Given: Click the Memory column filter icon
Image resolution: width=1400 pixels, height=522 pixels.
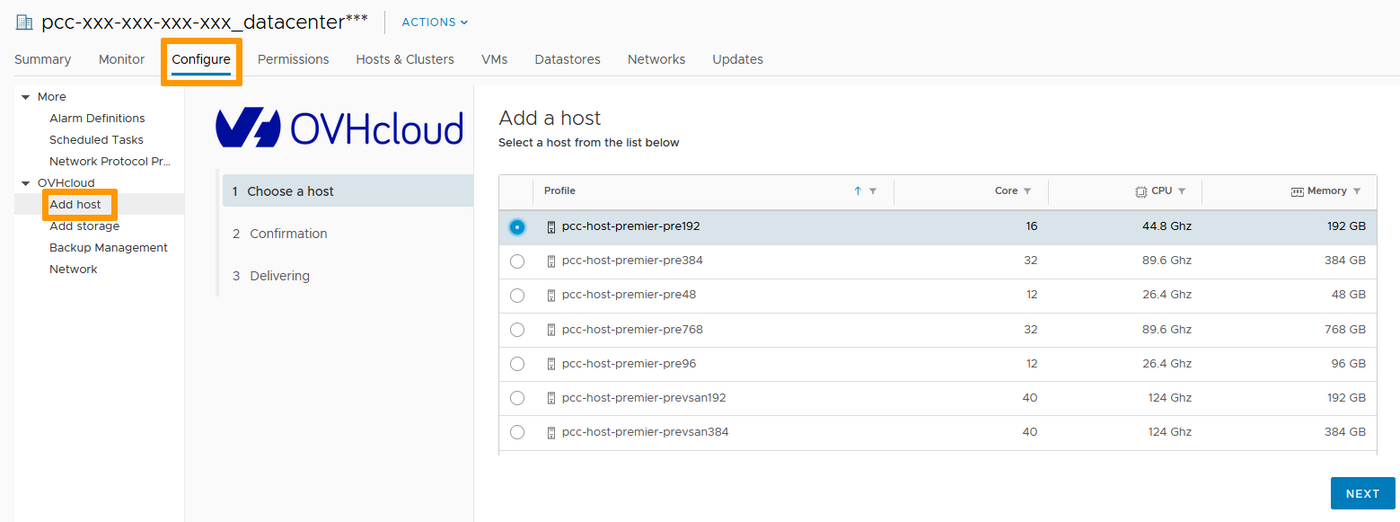Looking at the screenshot, I should [1357, 191].
